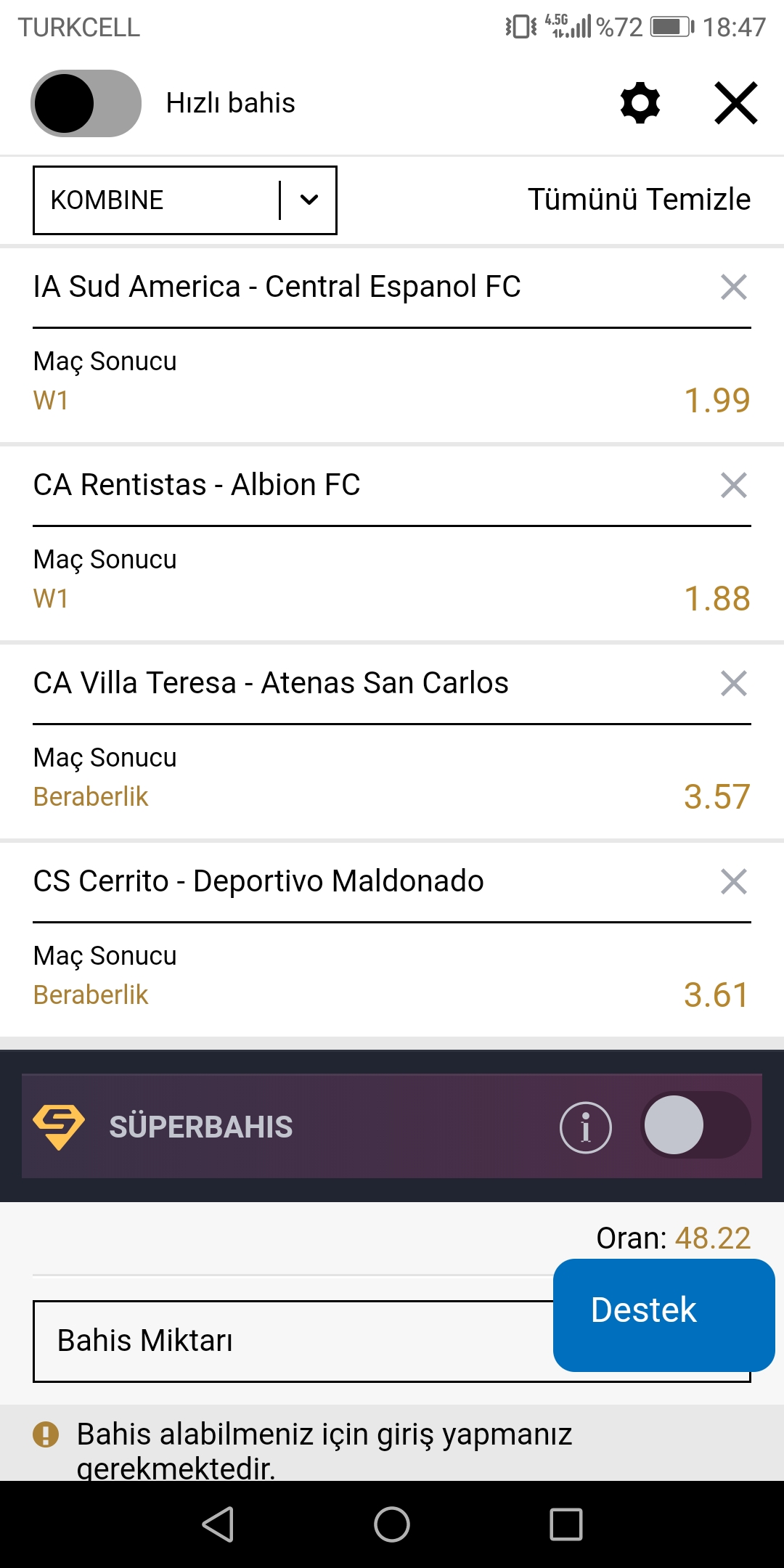Remove CS Cerrito - Deportivo Maldonado bet
The width and height of the screenshot is (784, 1568).
(x=734, y=881)
